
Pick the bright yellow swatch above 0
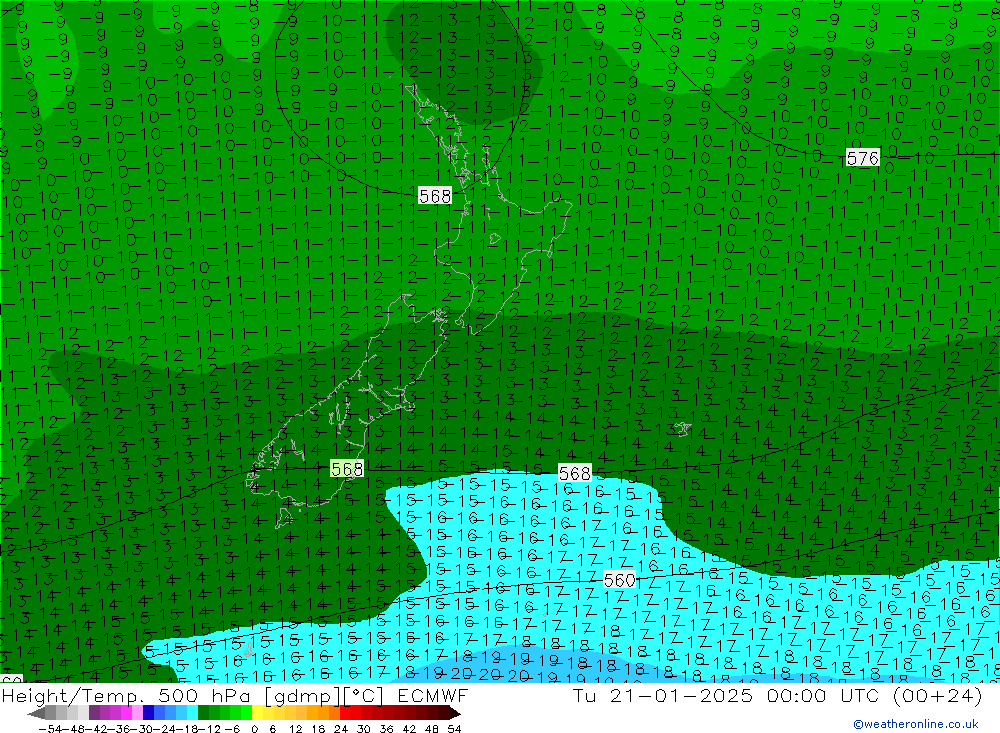coord(258,713)
